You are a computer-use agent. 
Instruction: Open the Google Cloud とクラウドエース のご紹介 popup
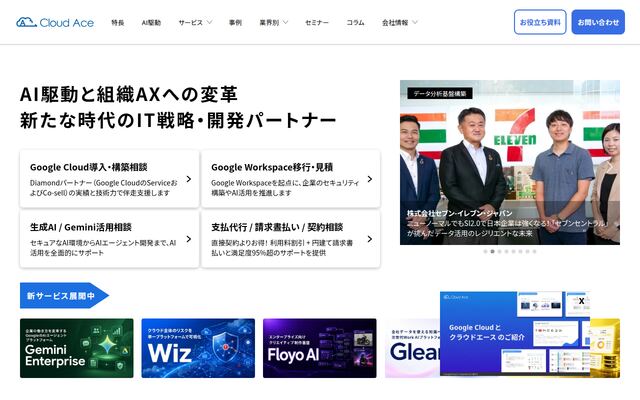(x=515, y=333)
